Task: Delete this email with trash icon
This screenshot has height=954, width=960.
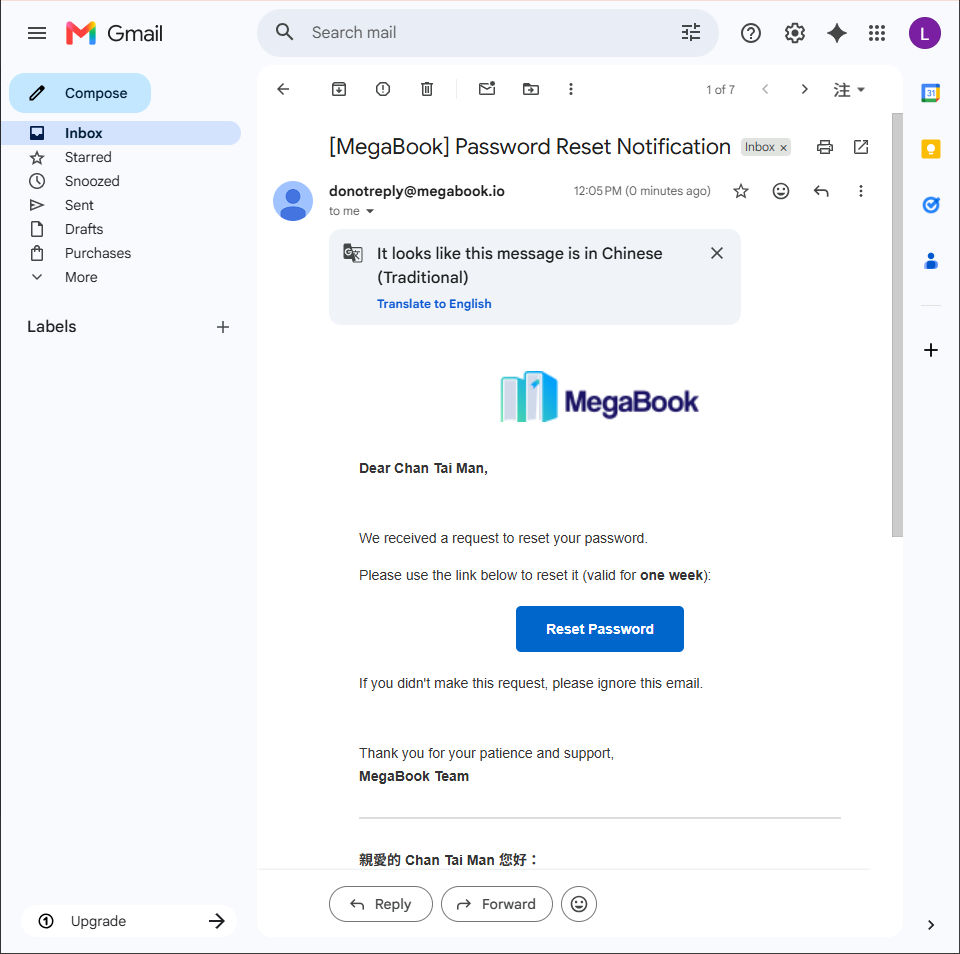Action: pyautogui.click(x=427, y=89)
